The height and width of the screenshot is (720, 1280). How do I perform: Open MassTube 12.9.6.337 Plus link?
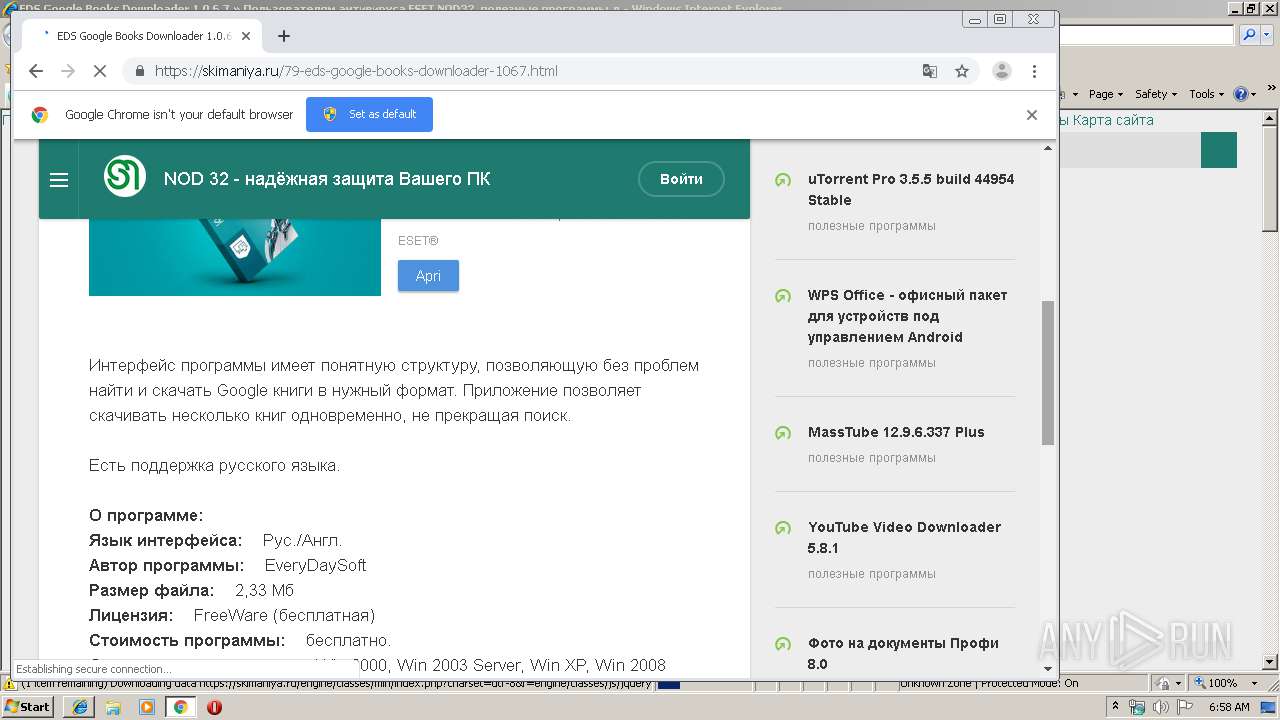click(x=896, y=432)
